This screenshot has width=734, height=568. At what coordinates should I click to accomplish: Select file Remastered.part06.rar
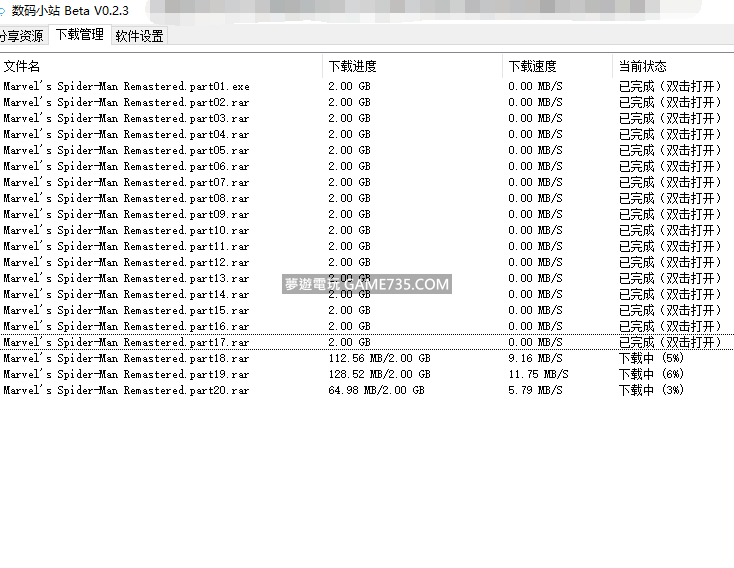(x=126, y=166)
